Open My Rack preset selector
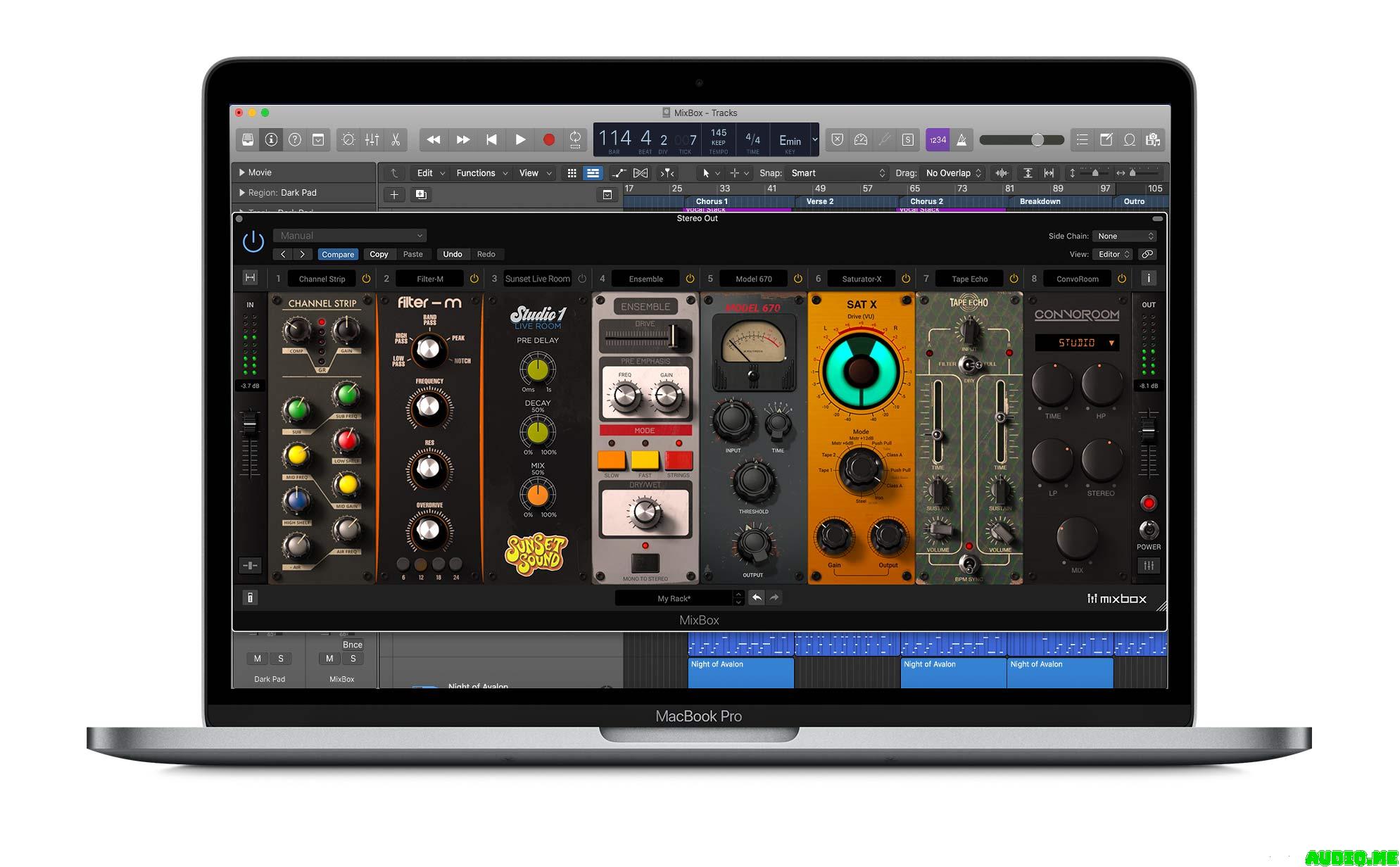 point(679,598)
